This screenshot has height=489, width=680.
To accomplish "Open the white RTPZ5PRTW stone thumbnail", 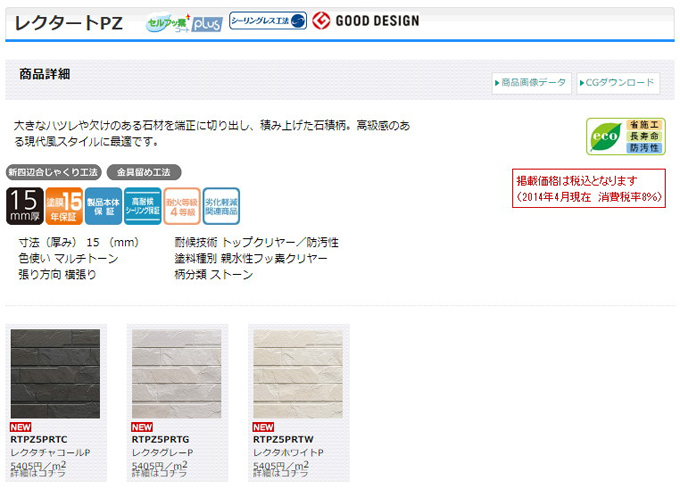I will pyautogui.click(x=298, y=374).
